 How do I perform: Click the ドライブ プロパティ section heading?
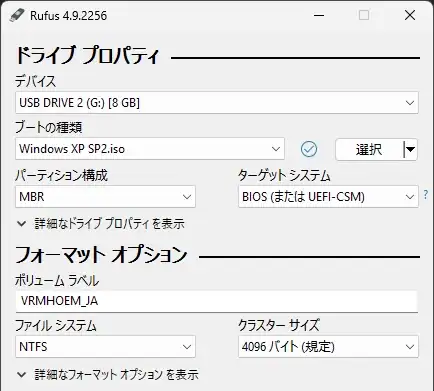coord(88,55)
